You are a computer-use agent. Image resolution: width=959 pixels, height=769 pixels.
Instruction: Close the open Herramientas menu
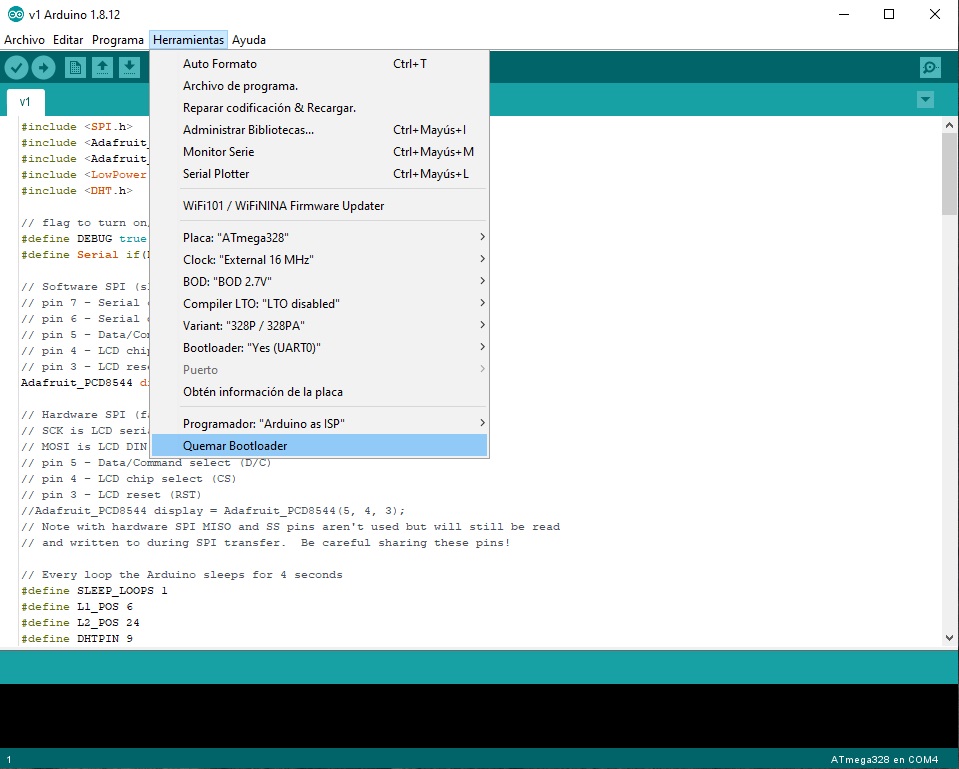[188, 40]
